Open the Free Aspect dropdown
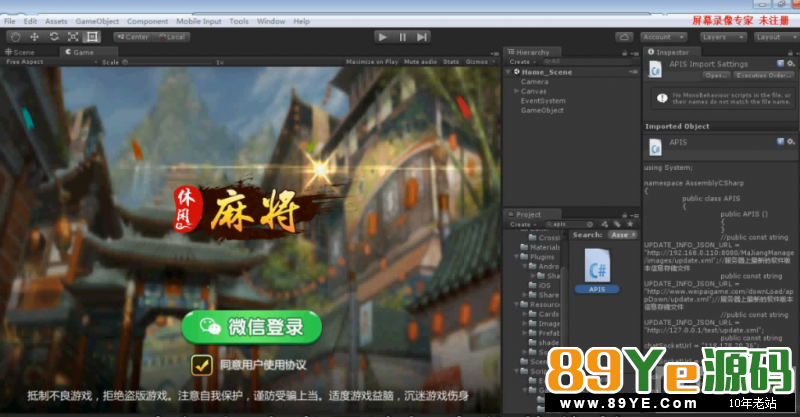This screenshot has width=800, height=417. pyautogui.click(x=51, y=62)
